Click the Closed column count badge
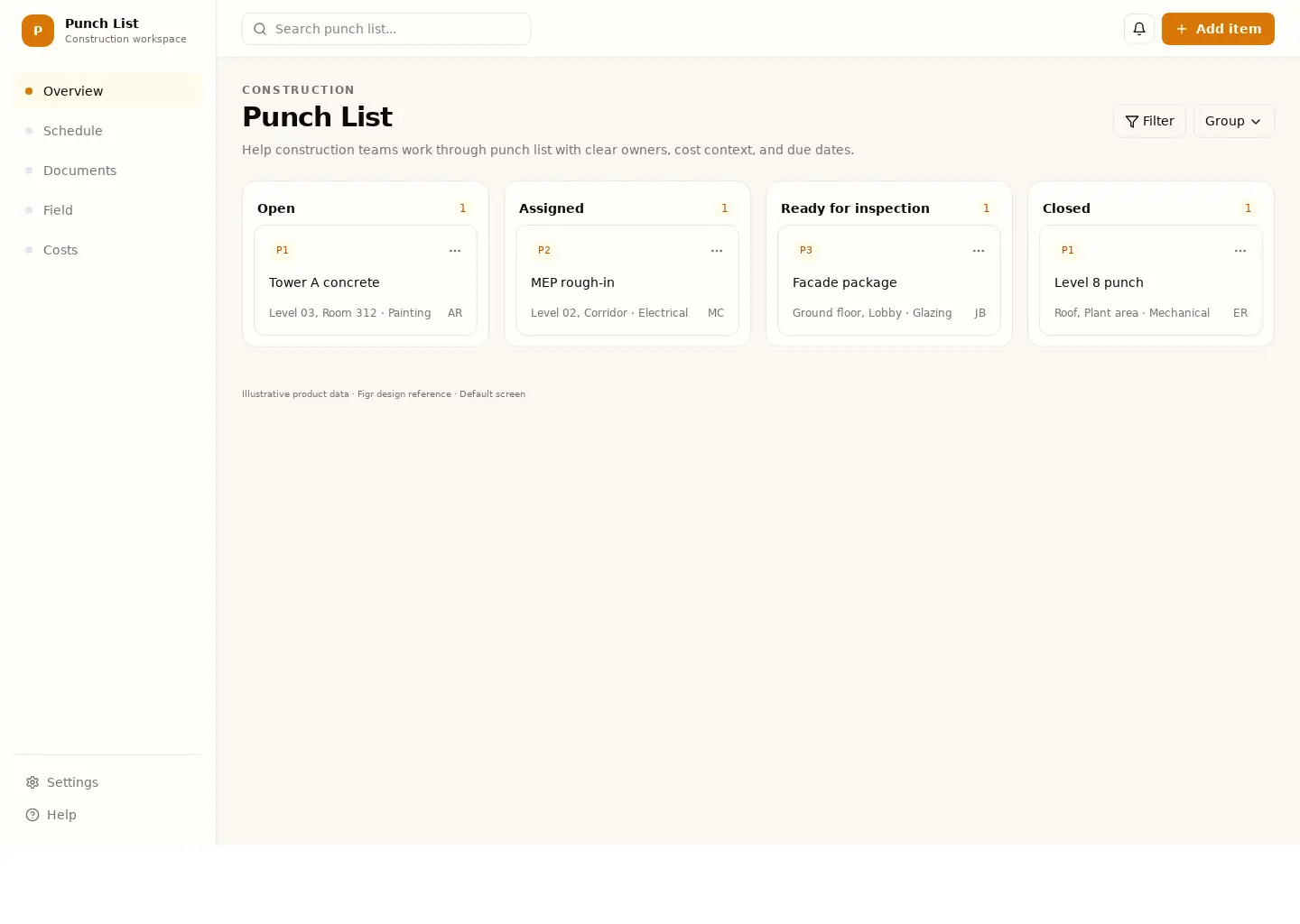The width and height of the screenshot is (1300, 924). (x=1249, y=208)
